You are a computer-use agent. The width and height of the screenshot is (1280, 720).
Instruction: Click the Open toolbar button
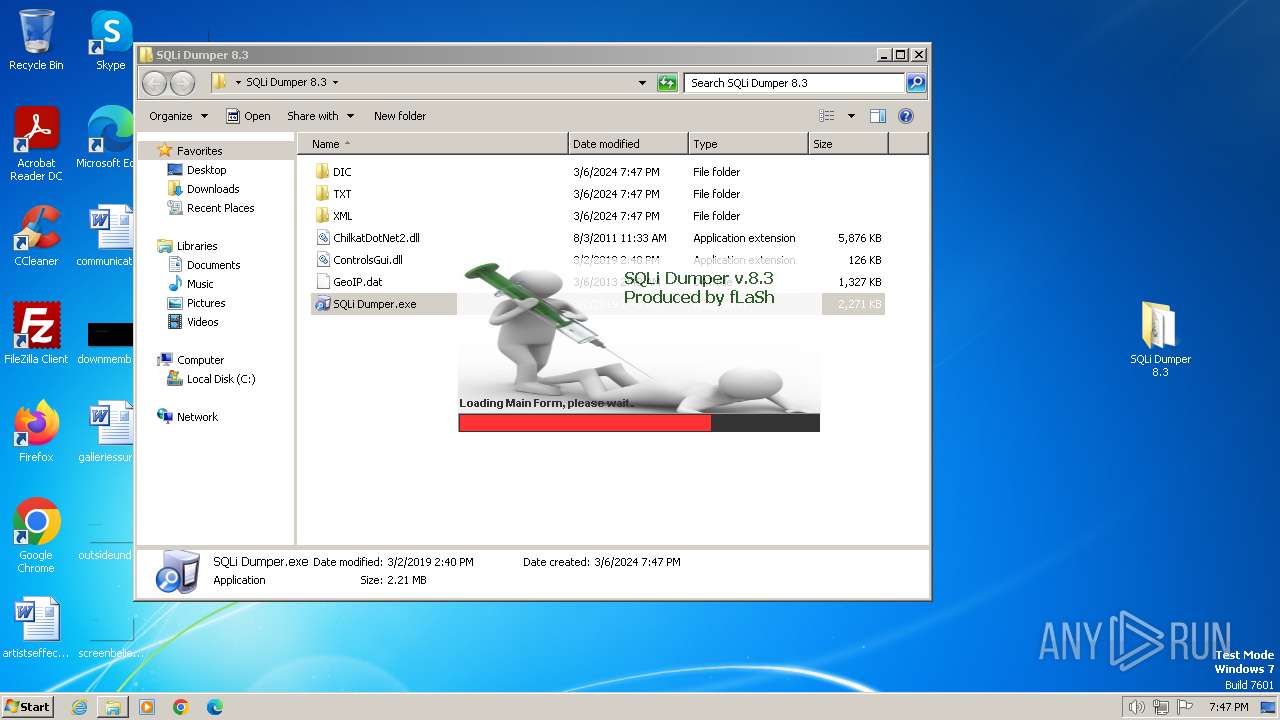tap(248, 116)
